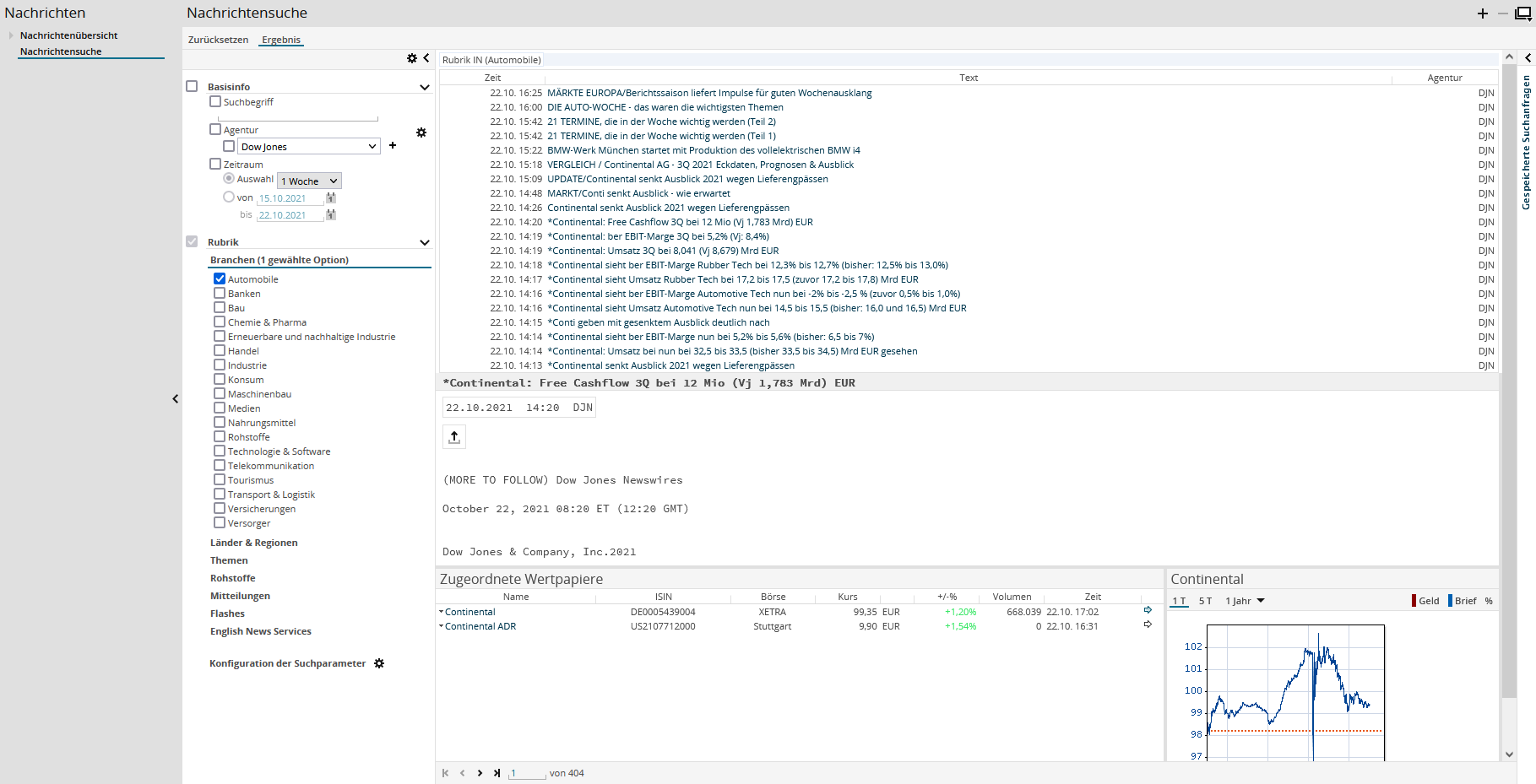Click the gear icon above the search filters

coord(412,58)
